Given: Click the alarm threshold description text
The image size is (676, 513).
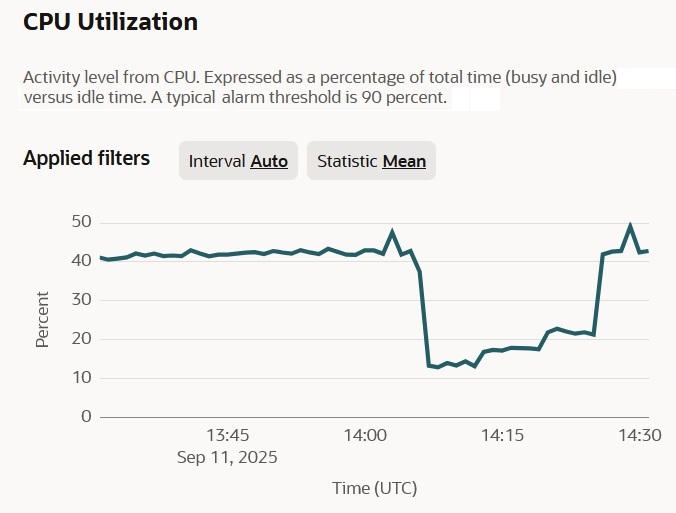Looking at the screenshot, I should click(x=235, y=98).
